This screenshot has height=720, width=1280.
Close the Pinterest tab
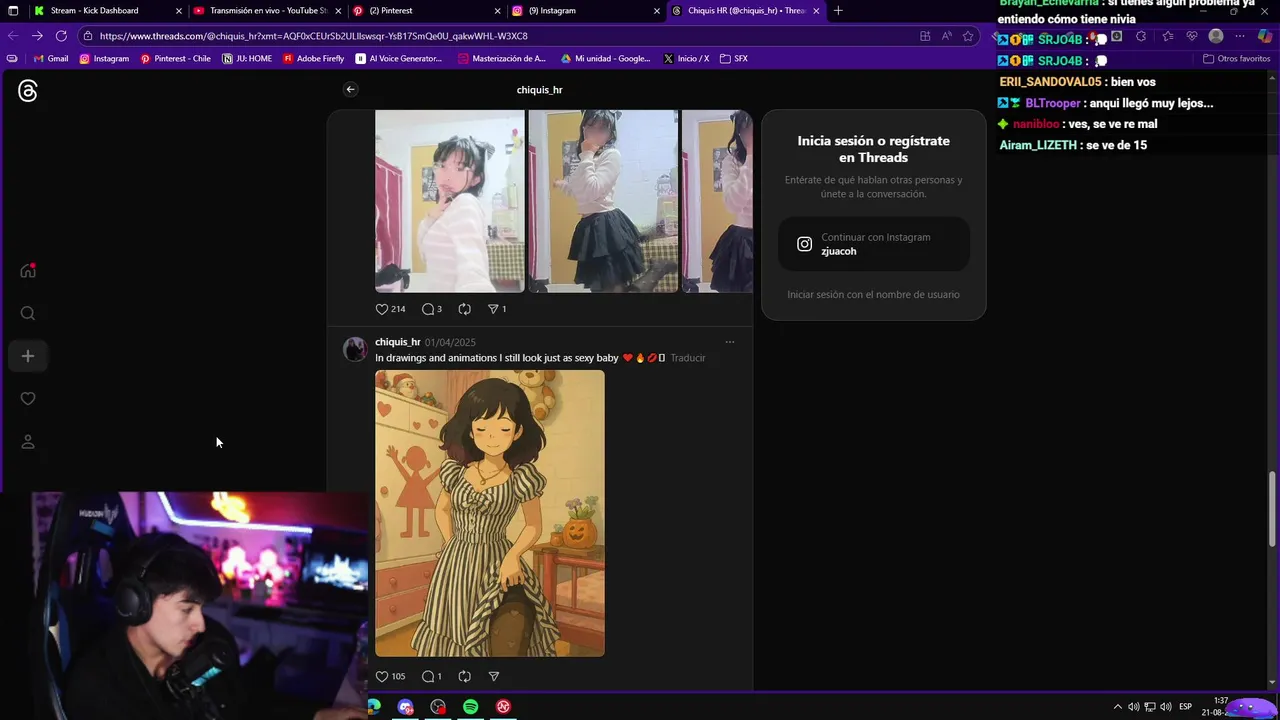pyautogui.click(x=498, y=10)
